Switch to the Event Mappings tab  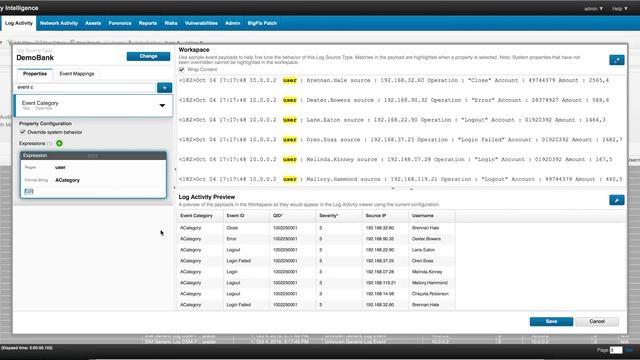[x=77, y=74]
